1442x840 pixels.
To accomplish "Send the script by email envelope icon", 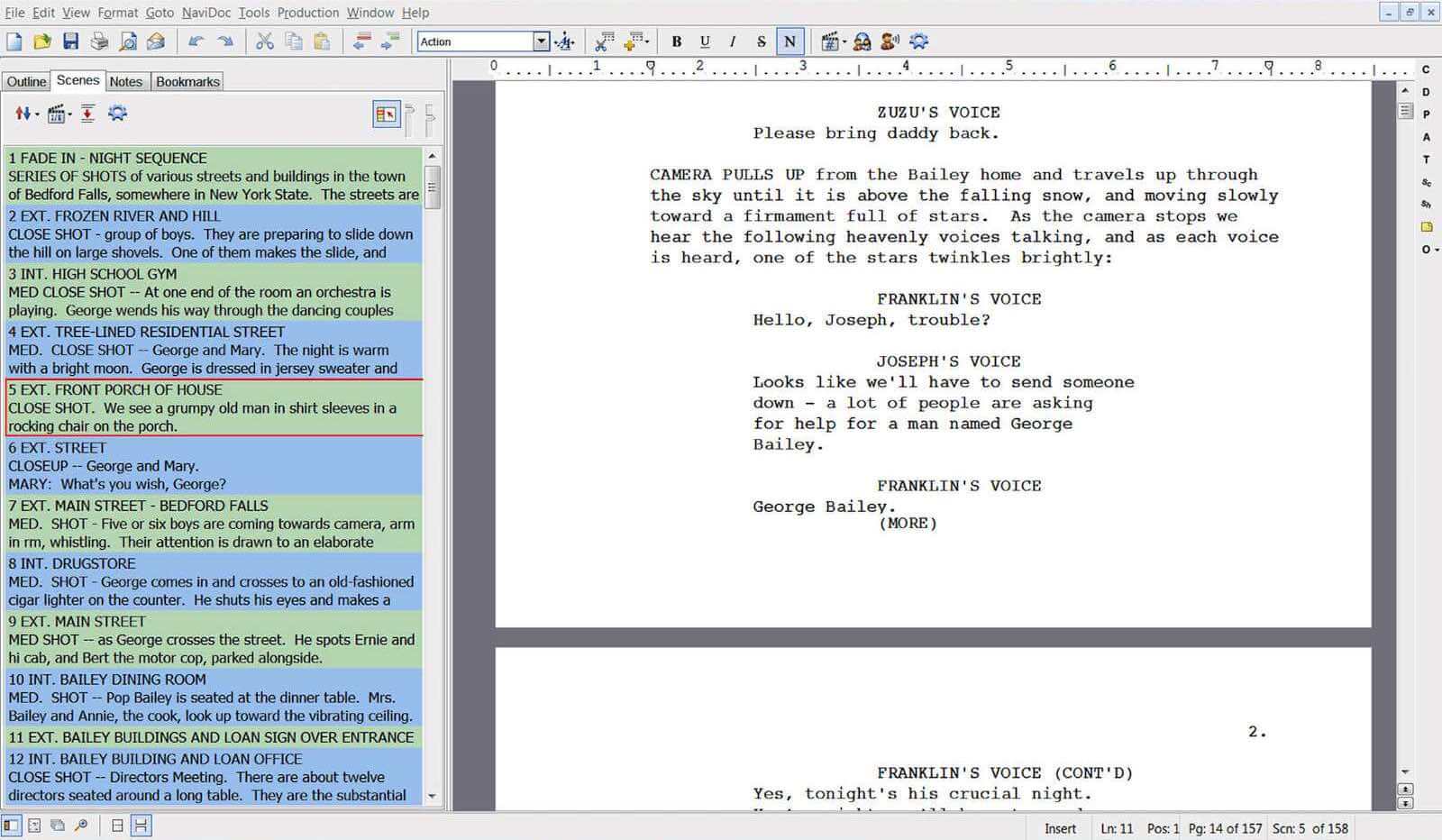I will [x=156, y=41].
